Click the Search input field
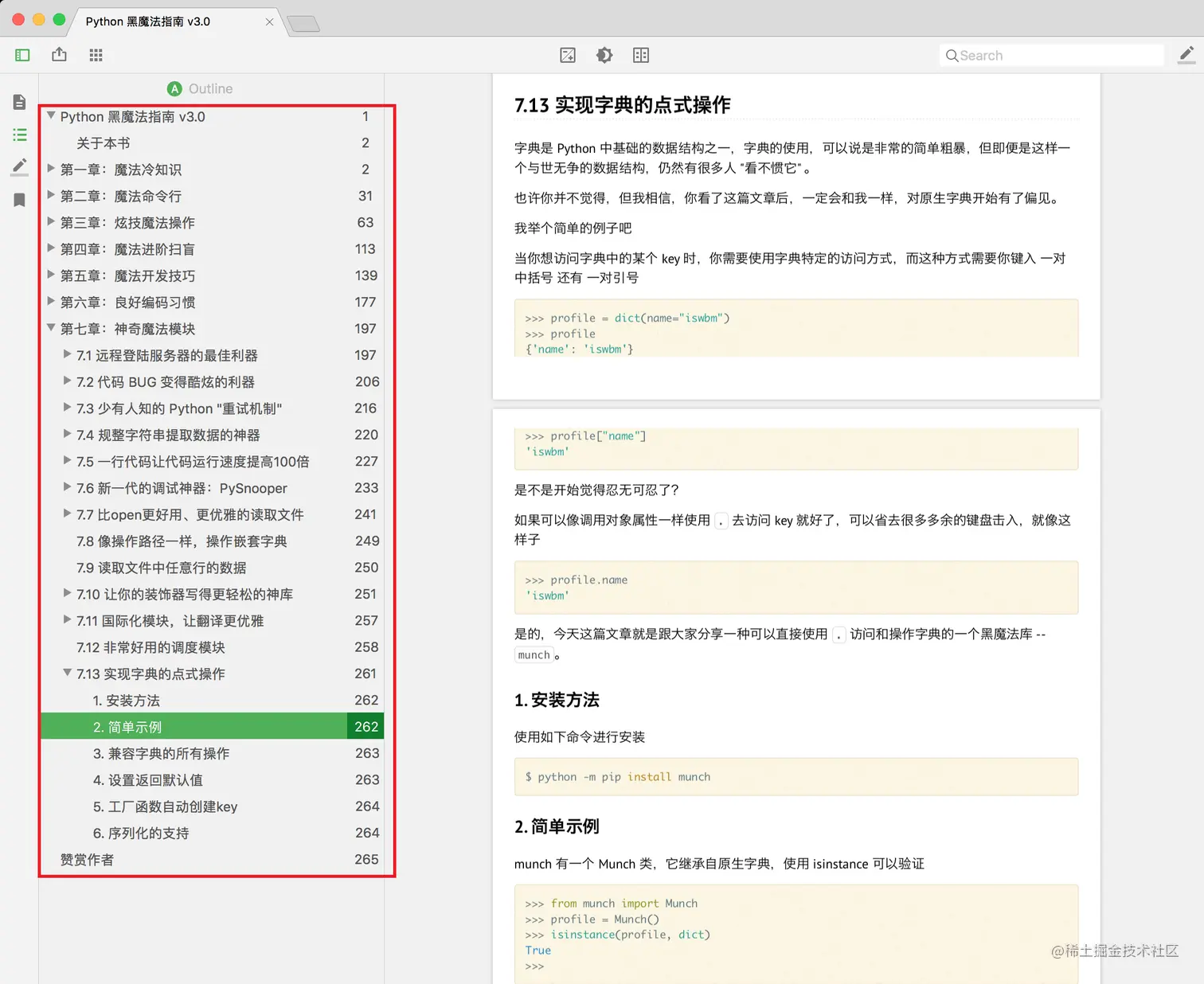This screenshot has width=1204, height=984. tap(1051, 55)
